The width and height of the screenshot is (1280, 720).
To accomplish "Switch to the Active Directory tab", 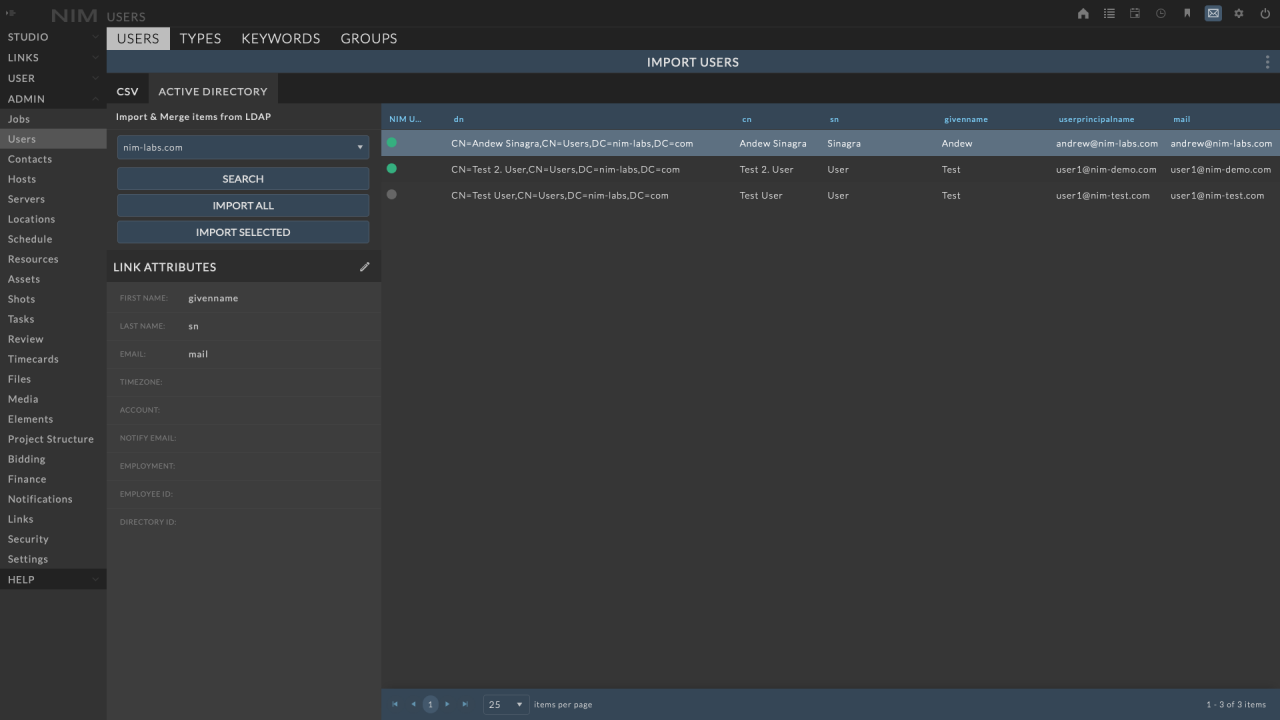I will [213, 92].
